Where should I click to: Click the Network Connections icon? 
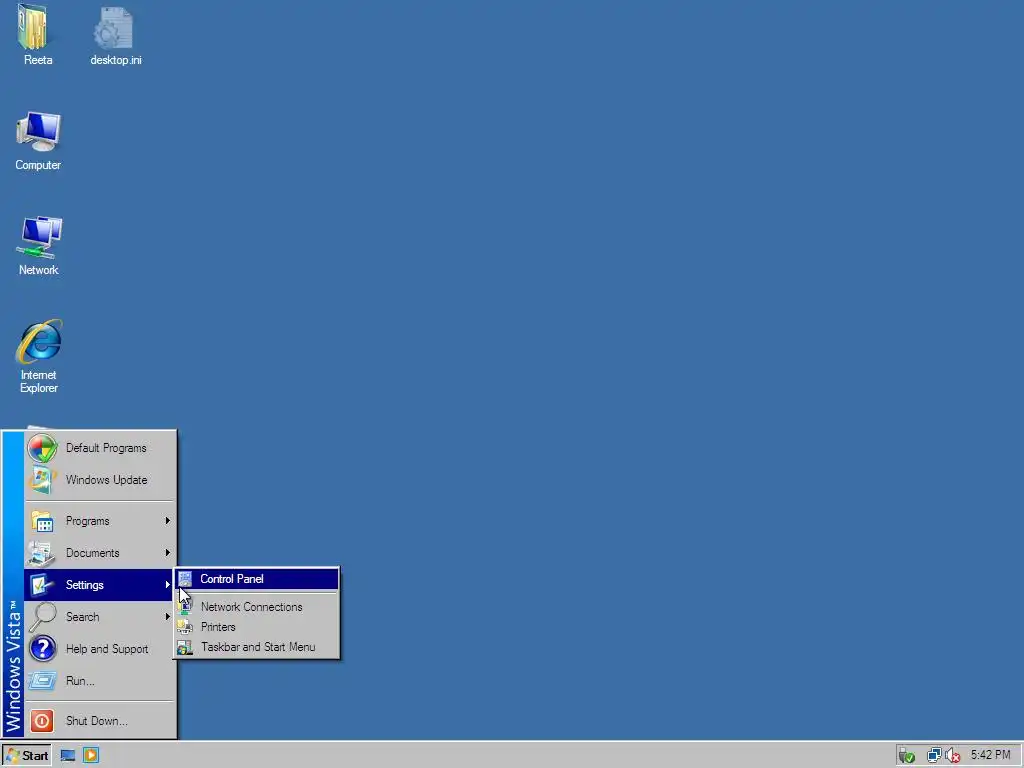pos(185,607)
